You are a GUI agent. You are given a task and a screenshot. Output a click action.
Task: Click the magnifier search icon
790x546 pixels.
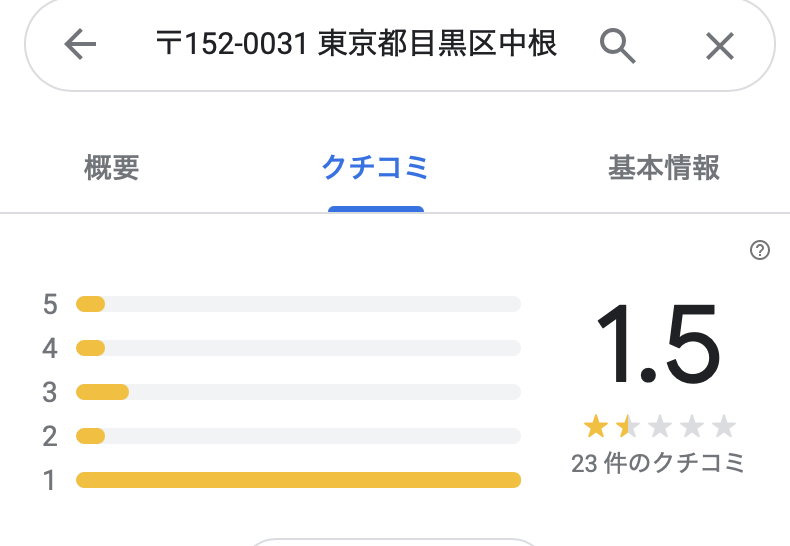[x=618, y=45]
